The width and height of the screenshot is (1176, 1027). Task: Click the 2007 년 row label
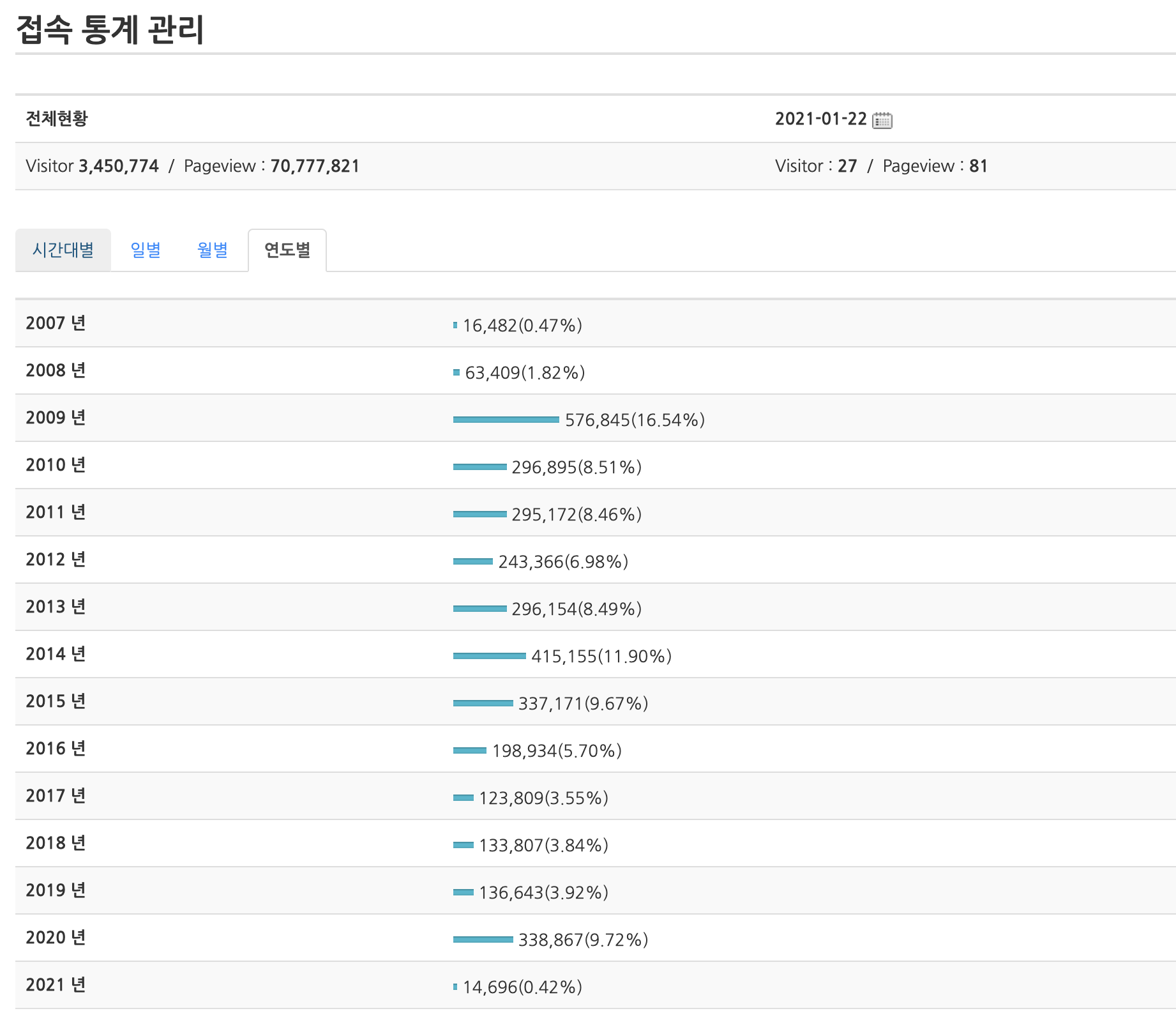pos(56,323)
